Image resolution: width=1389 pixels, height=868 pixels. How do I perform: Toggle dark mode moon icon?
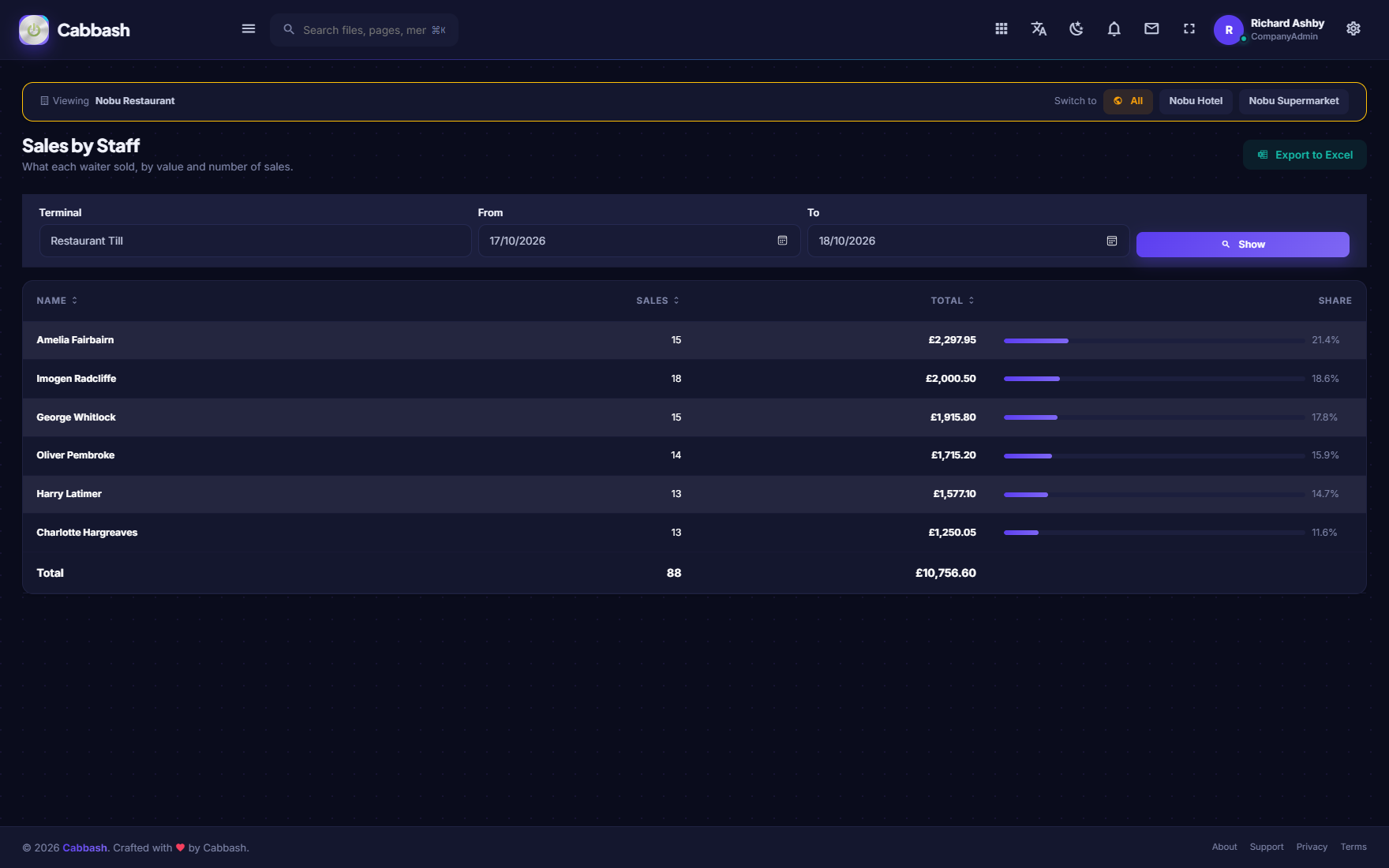tap(1076, 29)
